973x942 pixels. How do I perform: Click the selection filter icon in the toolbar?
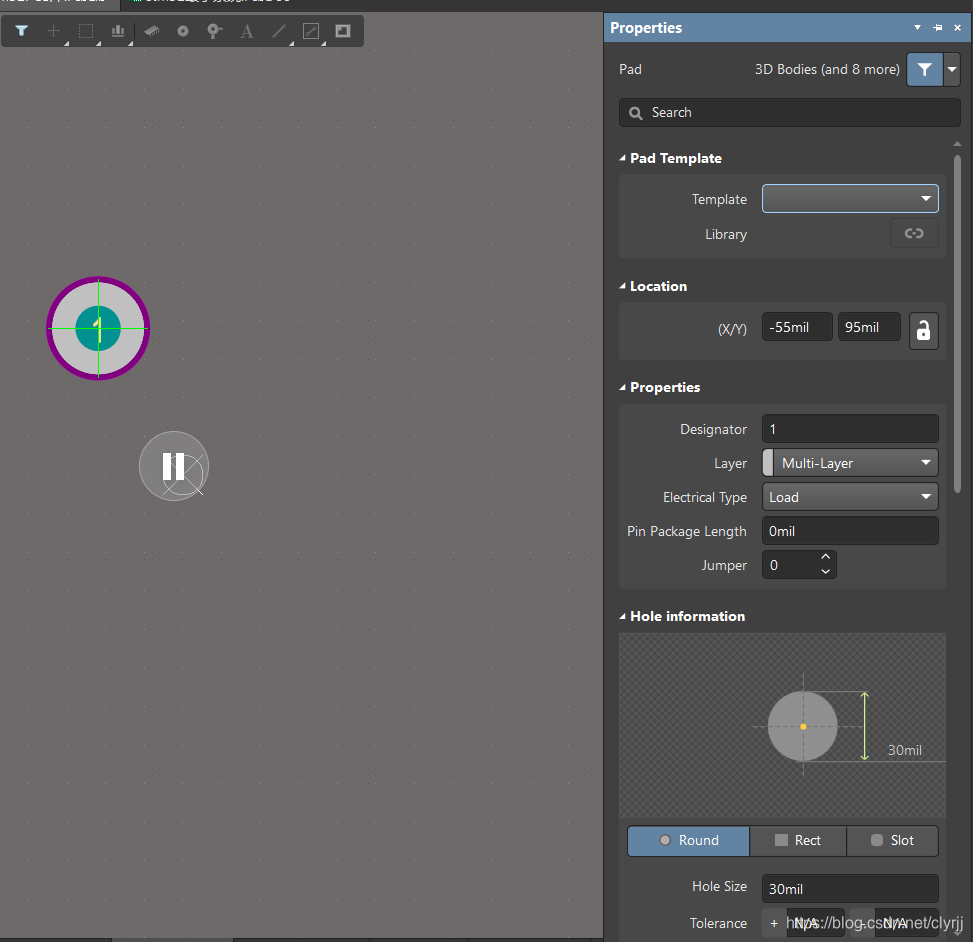tap(21, 31)
